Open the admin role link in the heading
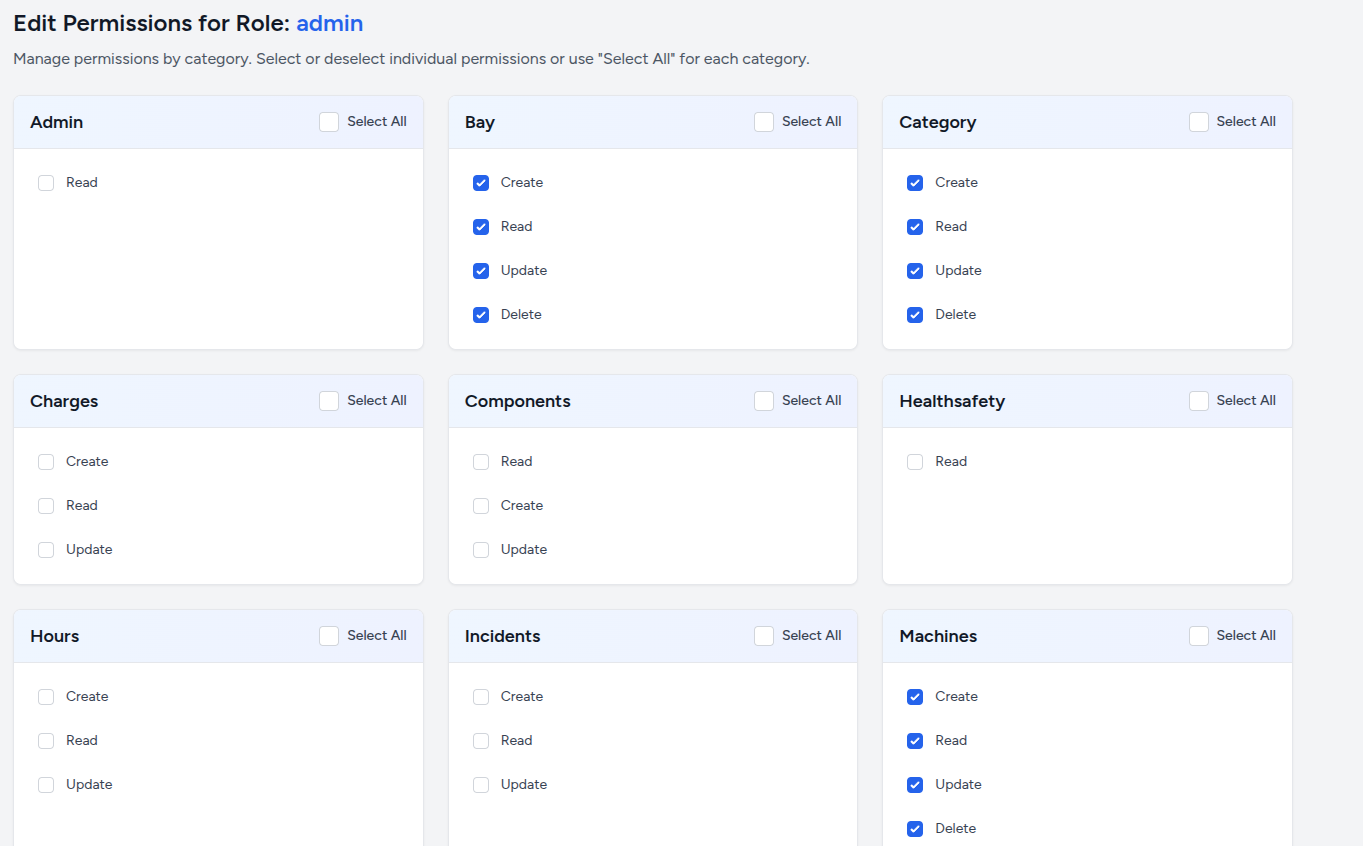Screen dimensions: 1363x846 pyautogui.click(x=329, y=23)
